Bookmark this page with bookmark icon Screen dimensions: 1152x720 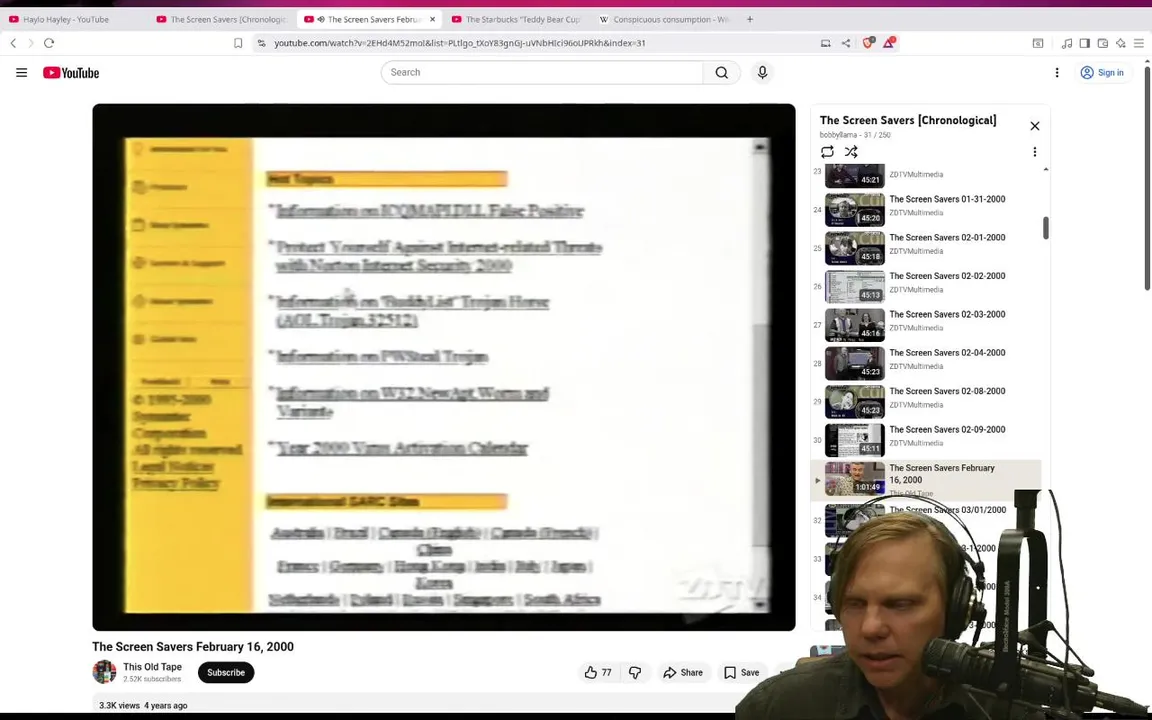pyautogui.click(x=238, y=43)
